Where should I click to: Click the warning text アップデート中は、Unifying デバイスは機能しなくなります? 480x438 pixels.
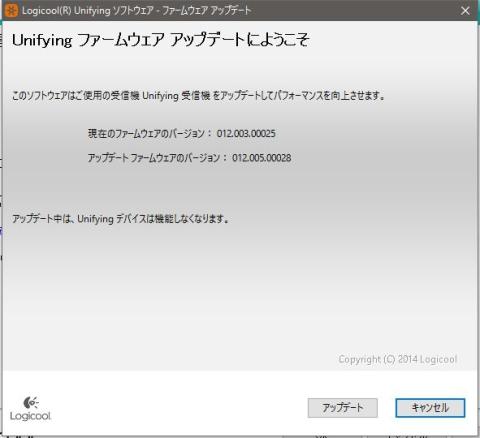tap(120, 219)
